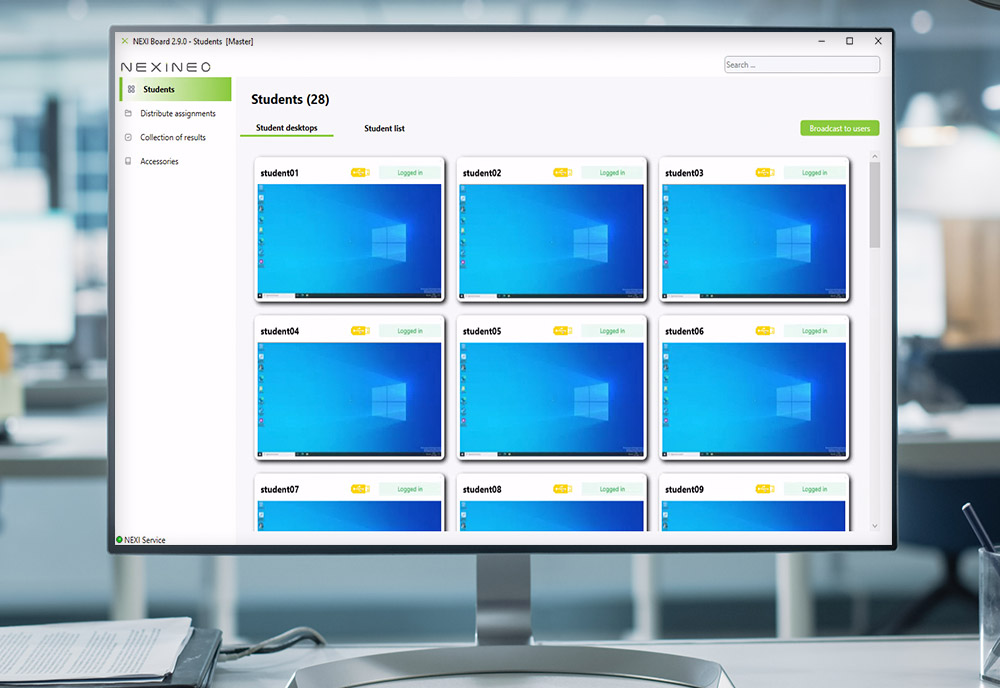Click the Collection of results checkmark icon
This screenshot has height=688, width=1000.
(128, 138)
